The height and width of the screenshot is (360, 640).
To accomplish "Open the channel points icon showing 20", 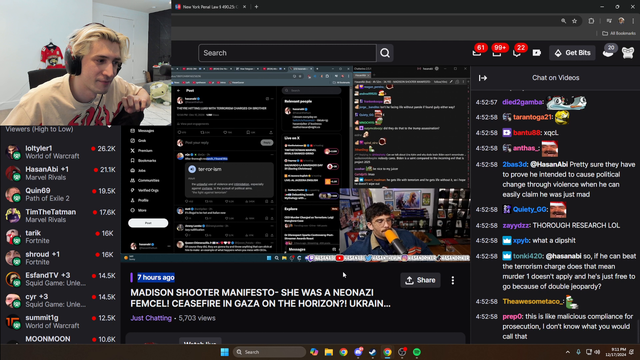I will 608,52.
